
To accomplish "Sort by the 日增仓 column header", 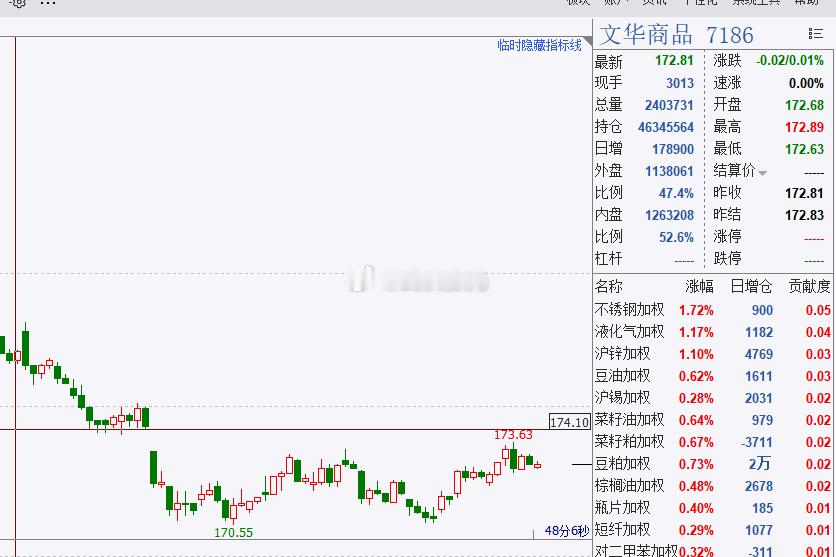I will [x=751, y=287].
